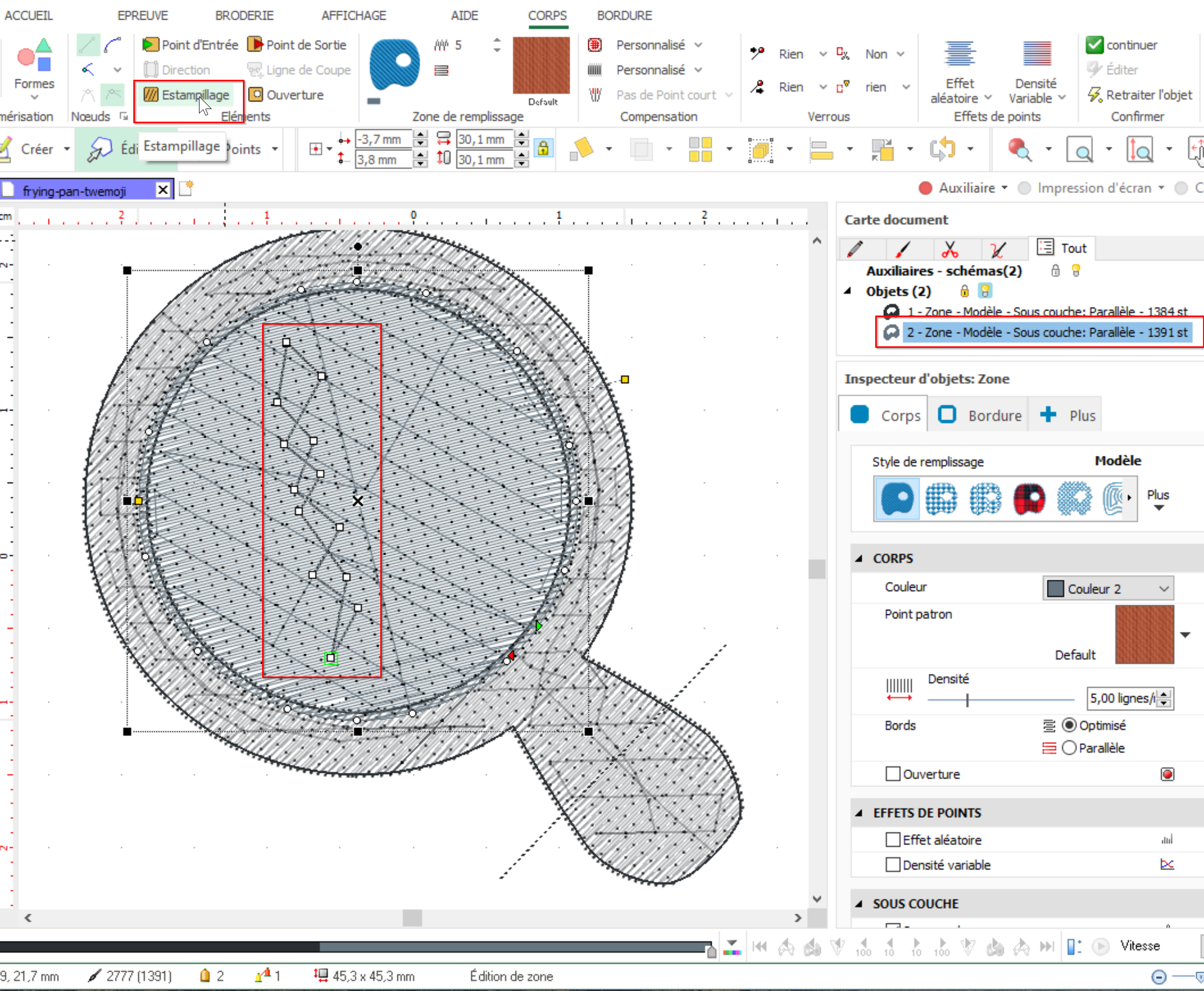Select the Parallèle borders radio button
1204x991 pixels.
coord(1069,748)
